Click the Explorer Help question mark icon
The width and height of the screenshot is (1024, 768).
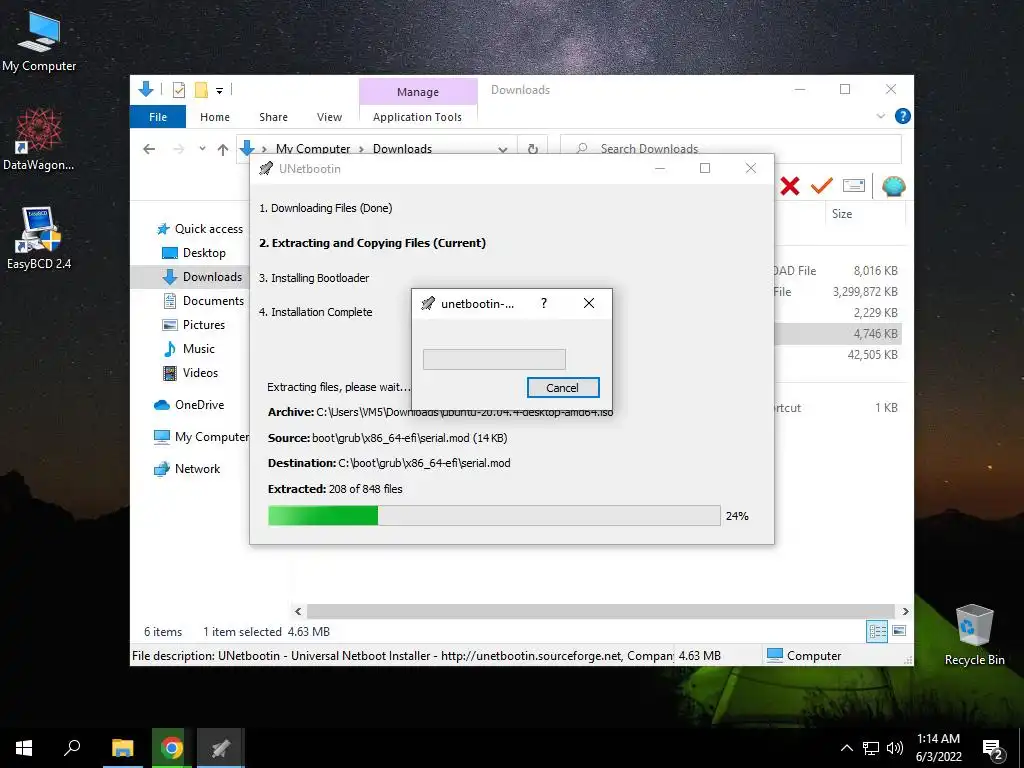point(903,116)
